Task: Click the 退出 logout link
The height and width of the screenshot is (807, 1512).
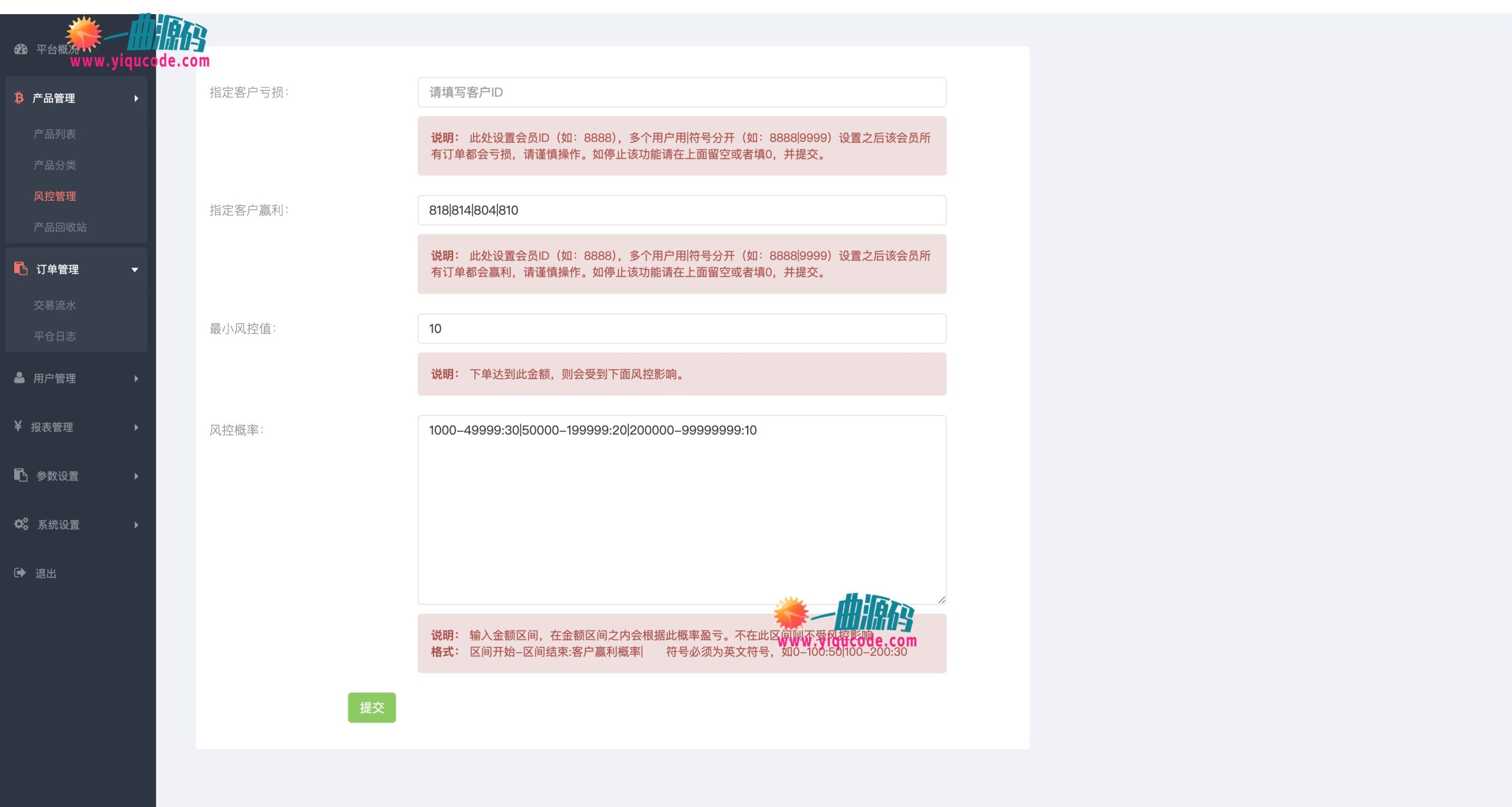Action: (46, 572)
